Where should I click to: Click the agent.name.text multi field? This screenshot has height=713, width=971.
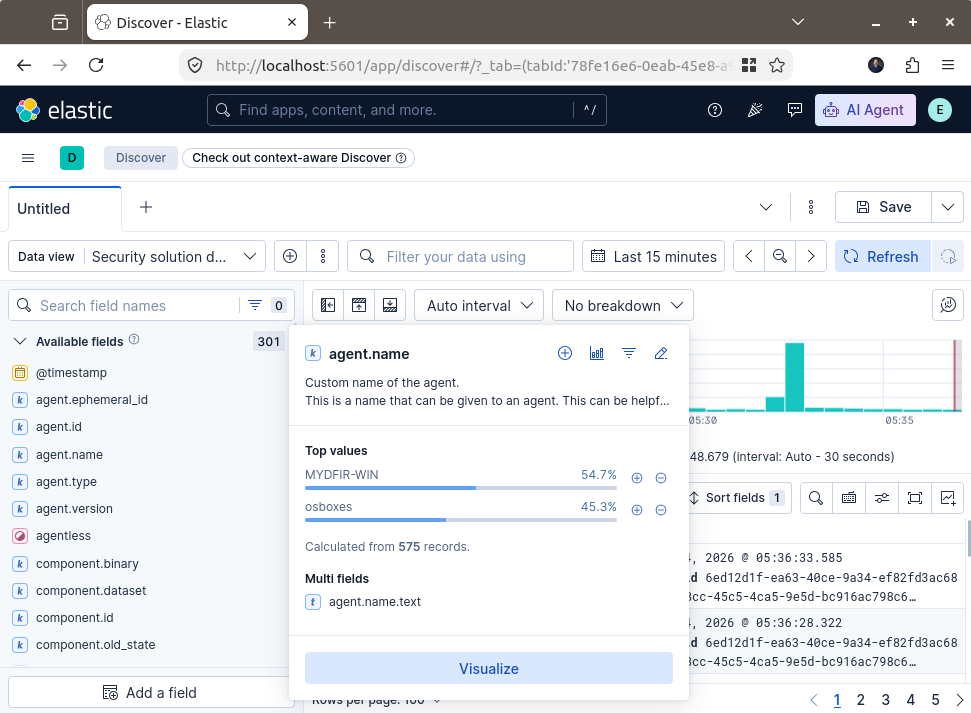375,601
